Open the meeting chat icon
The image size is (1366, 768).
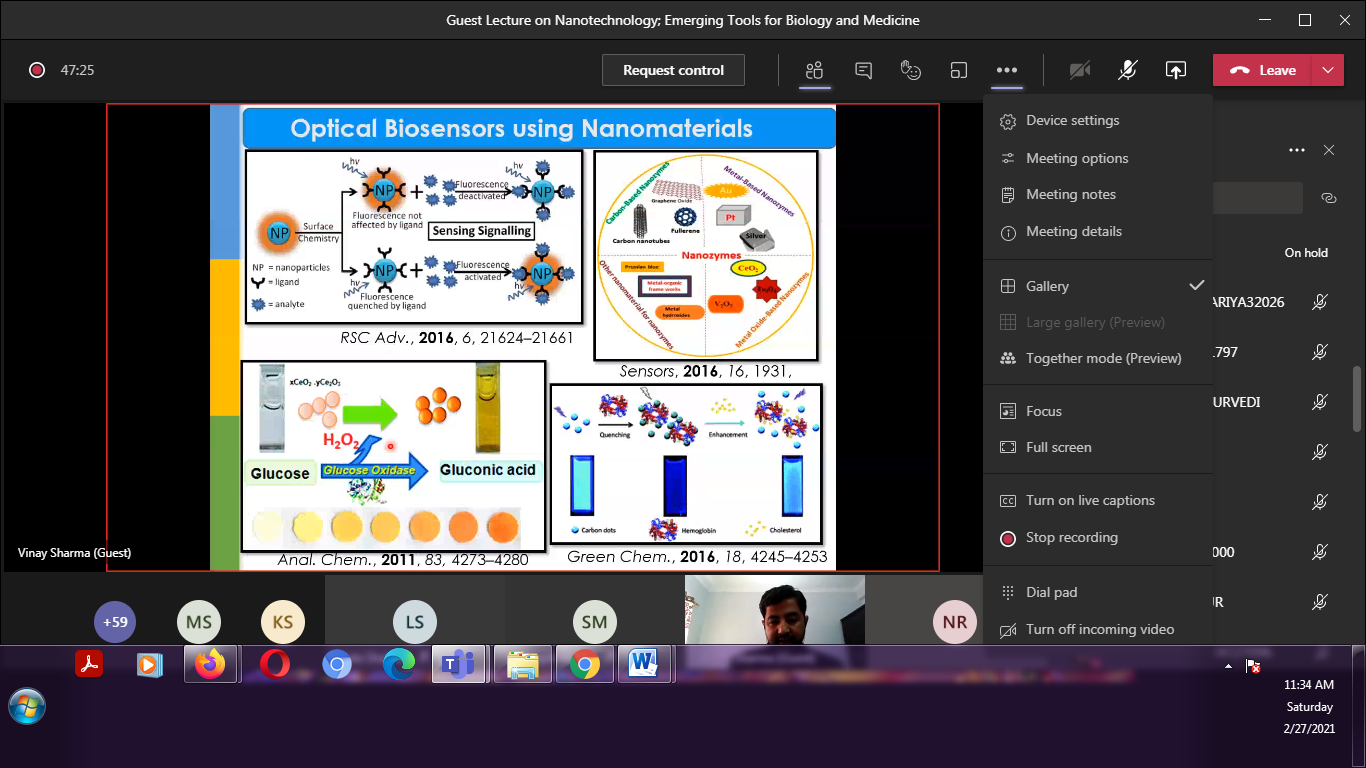coord(863,70)
